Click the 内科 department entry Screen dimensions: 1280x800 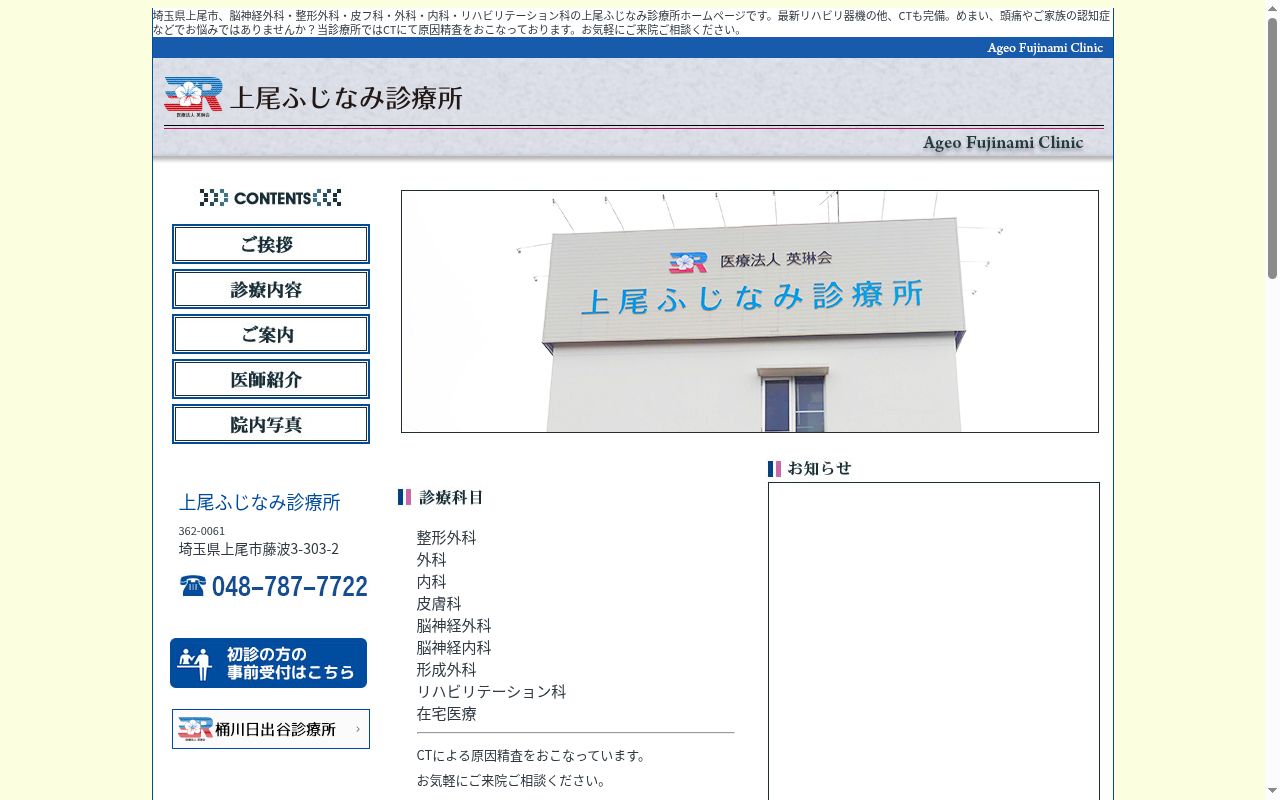[x=432, y=582]
